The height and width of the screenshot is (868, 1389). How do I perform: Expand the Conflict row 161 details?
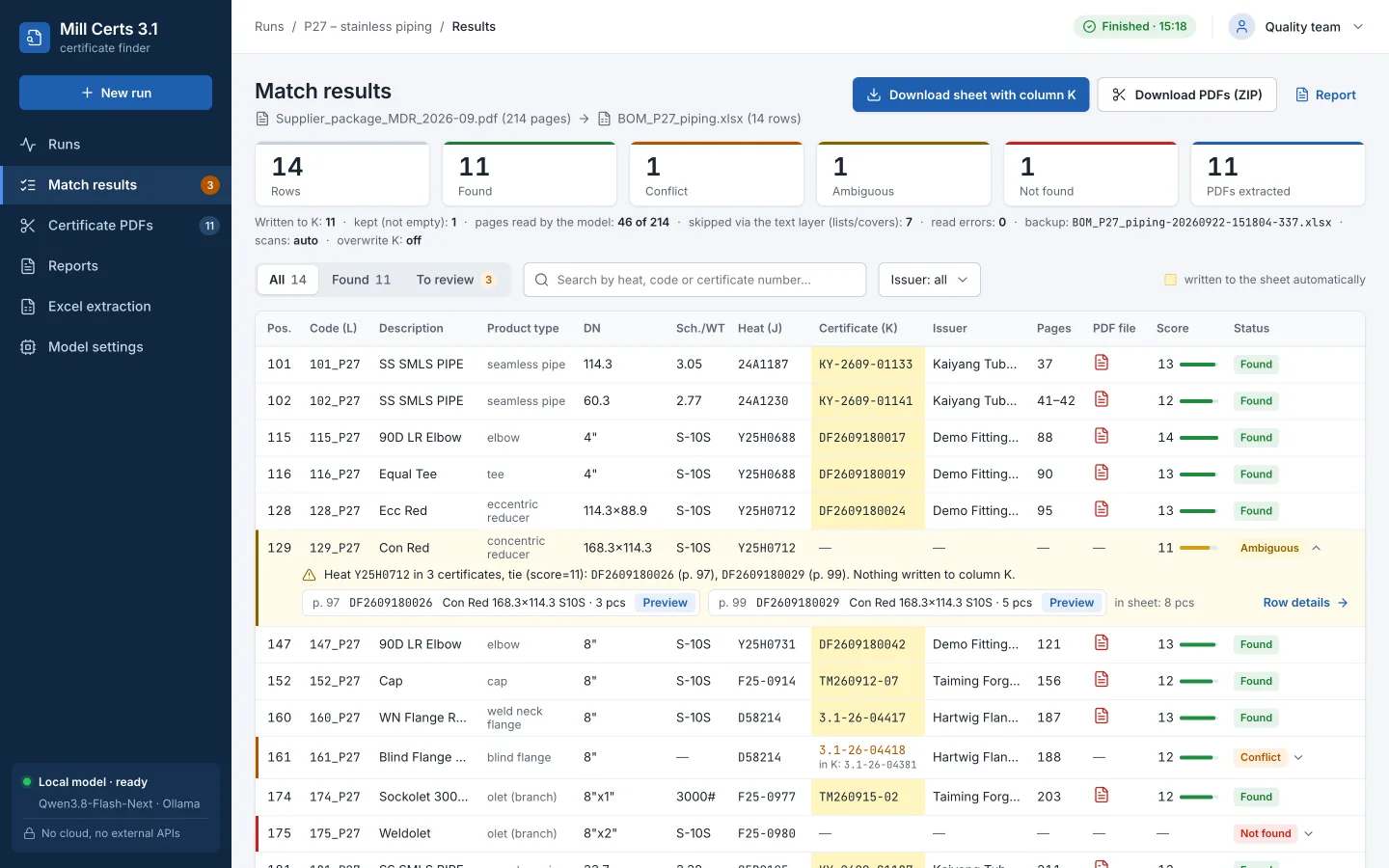(1298, 758)
